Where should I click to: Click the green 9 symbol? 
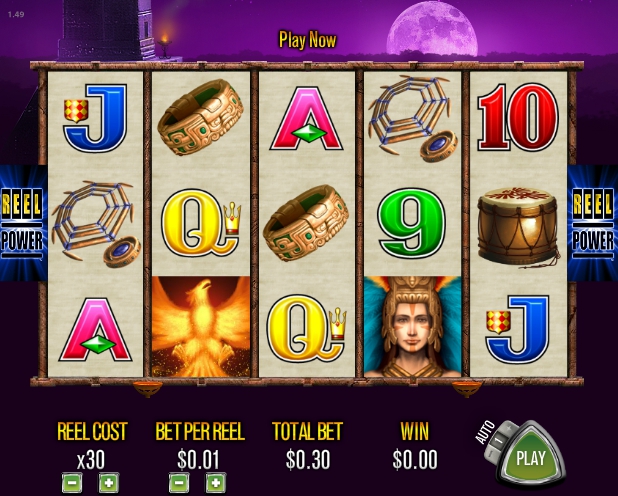[412, 223]
